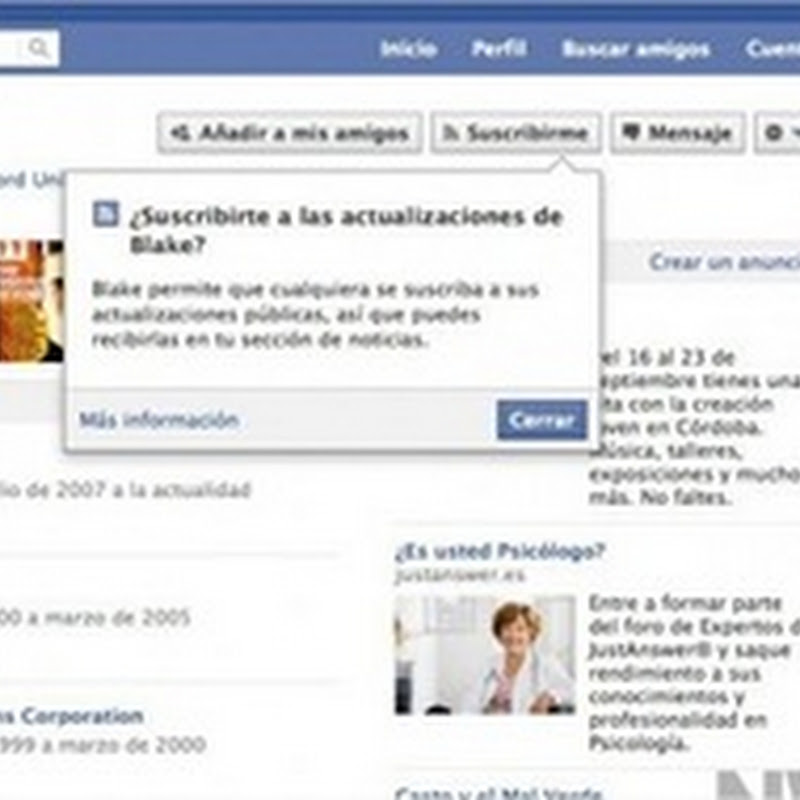Click the Añadir a mis amigos button
Image resolution: width=800 pixels, height=800 pixels.
tap(290, 133)
